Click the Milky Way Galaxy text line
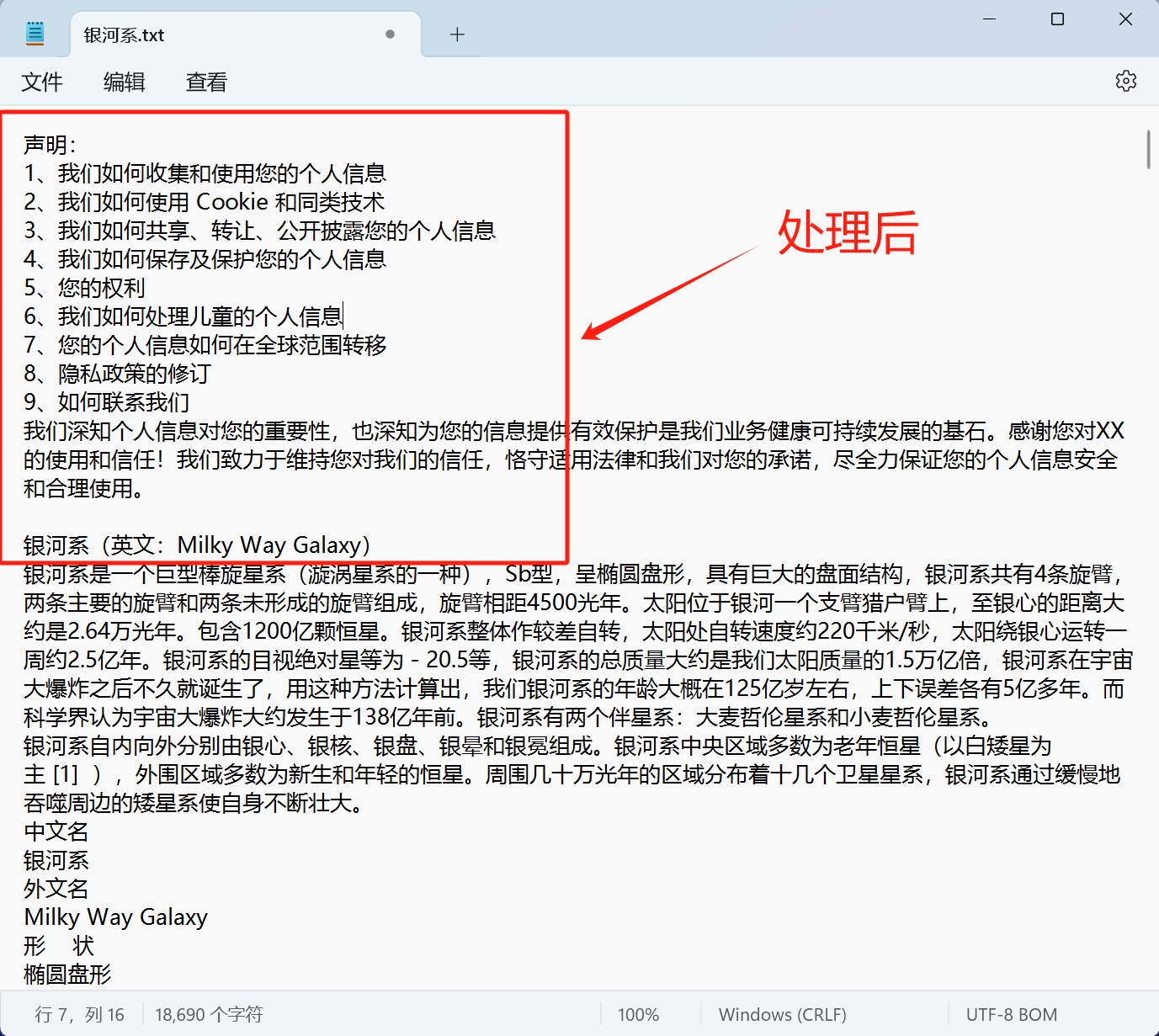This screenshot has height=1036, width=1159. point(115,916)
